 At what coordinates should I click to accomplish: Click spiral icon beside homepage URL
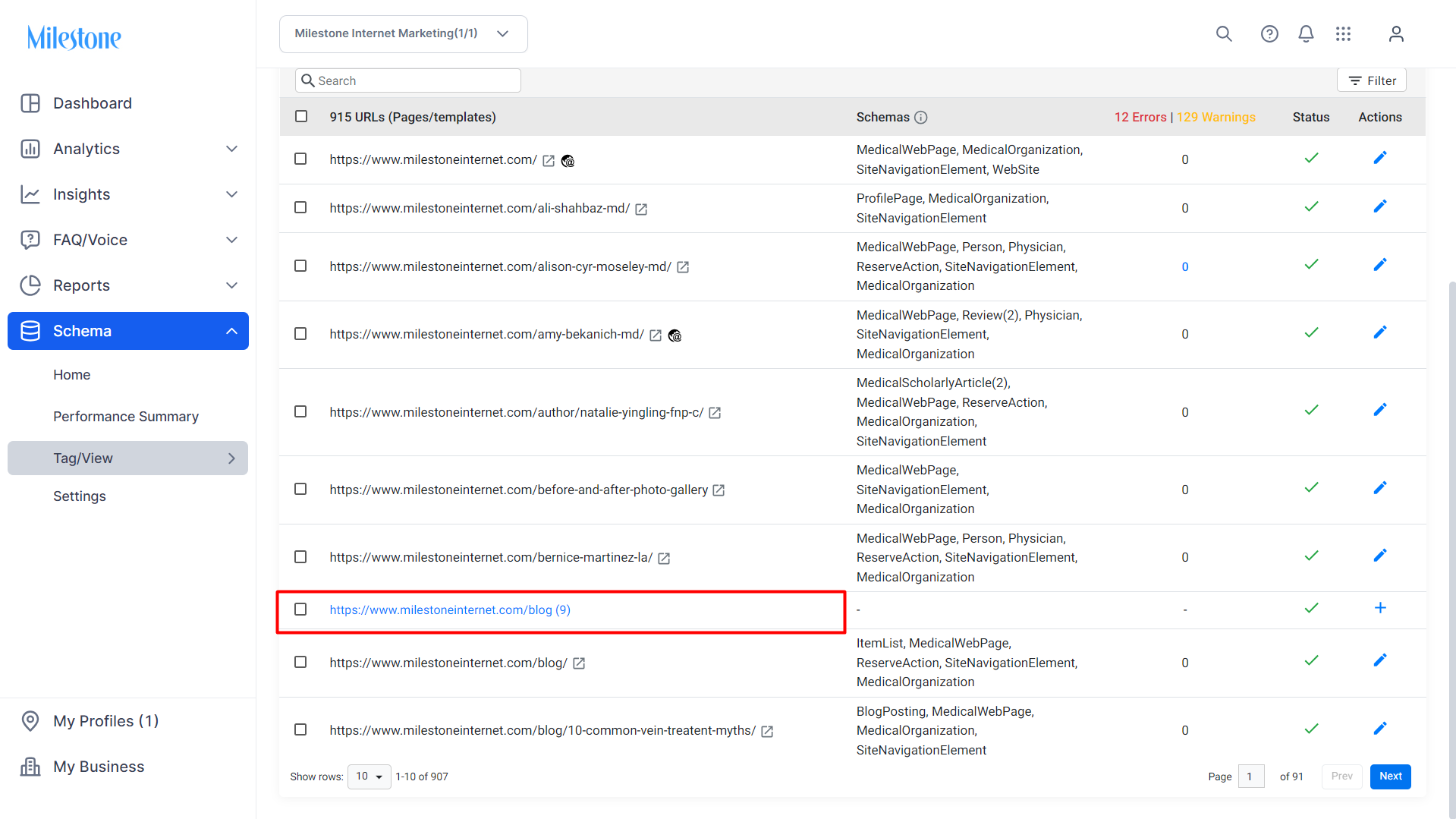pos(568,161)
